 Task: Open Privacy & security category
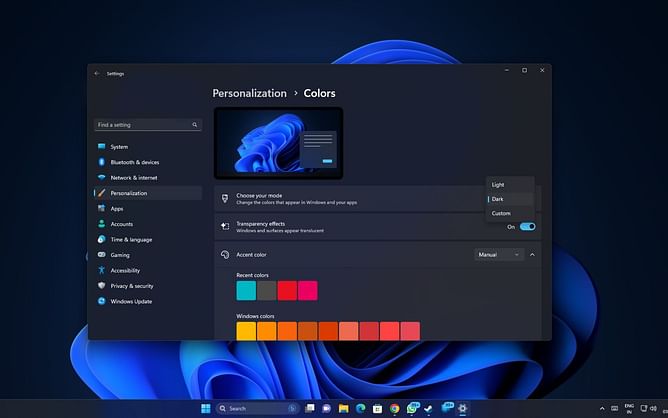coord(147,286)
